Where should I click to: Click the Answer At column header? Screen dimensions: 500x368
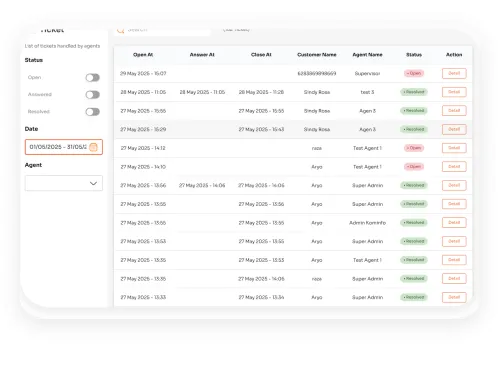pos(202,55)
